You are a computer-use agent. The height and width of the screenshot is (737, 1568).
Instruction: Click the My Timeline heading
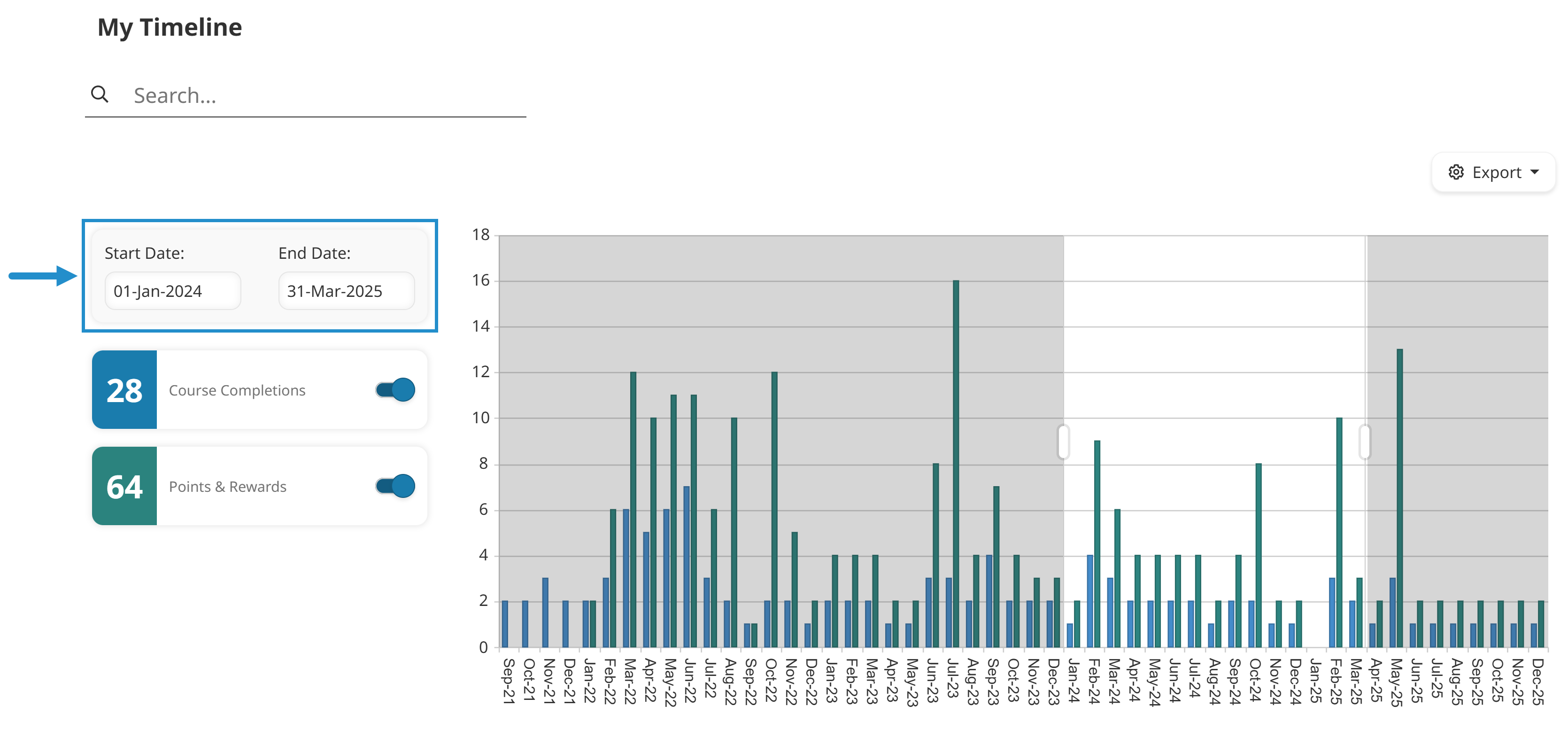click(x=170, y=27)
